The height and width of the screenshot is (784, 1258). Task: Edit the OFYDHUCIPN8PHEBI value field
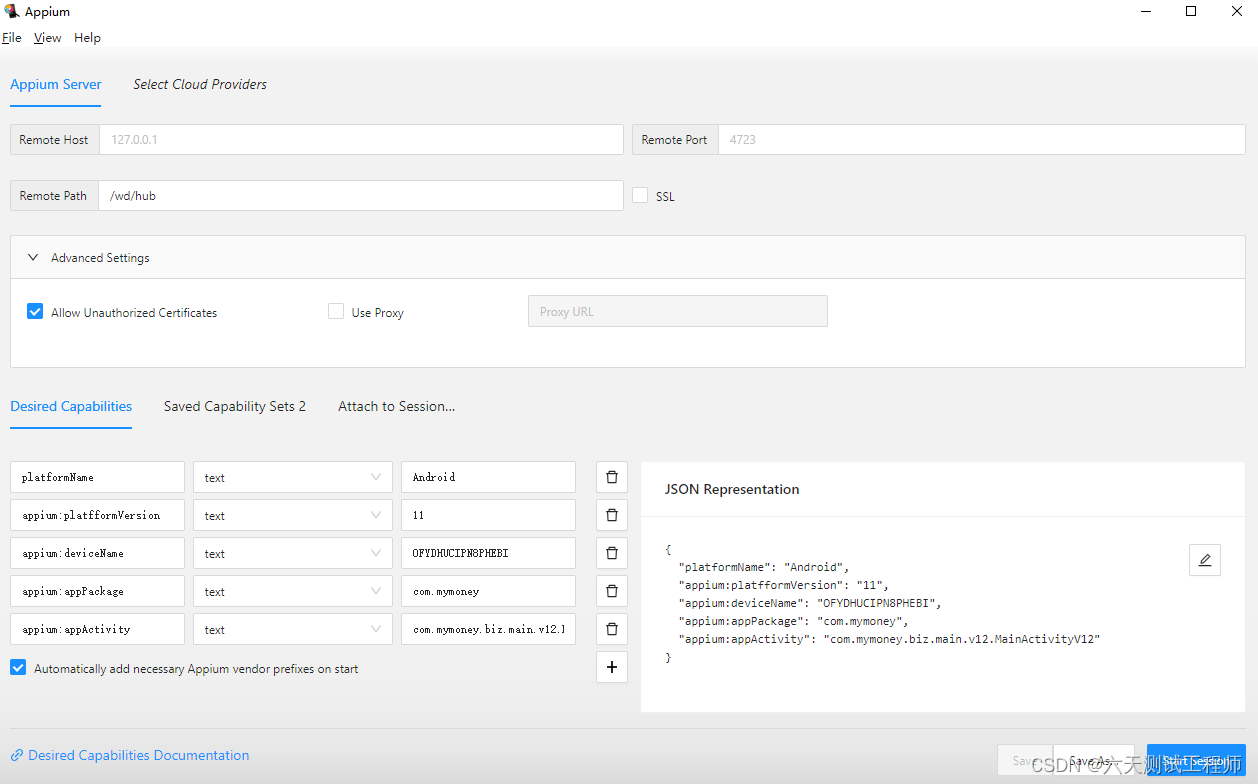pos(488,553)
